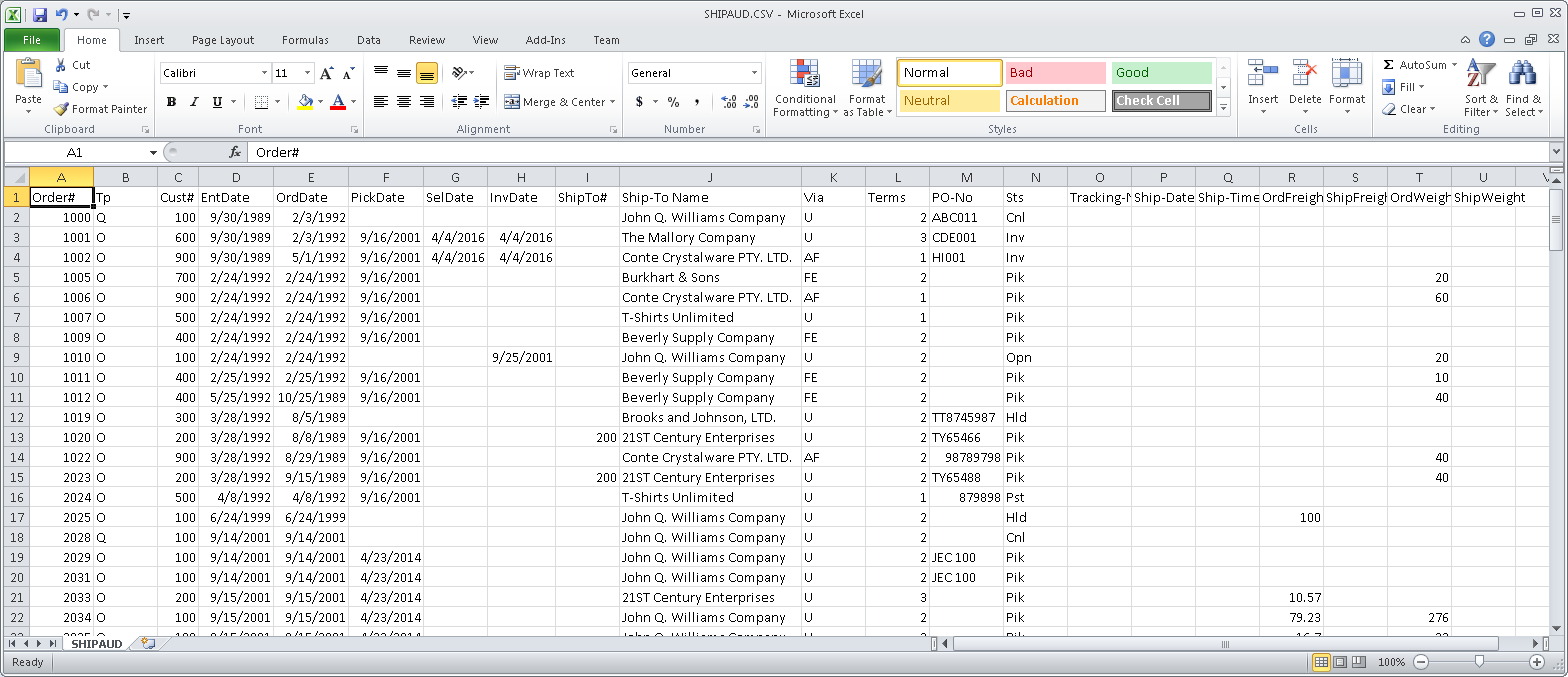The image size is (1568, 677).
Task: Switch to the Page Layout tab
Action: click(x=223, y=40)
